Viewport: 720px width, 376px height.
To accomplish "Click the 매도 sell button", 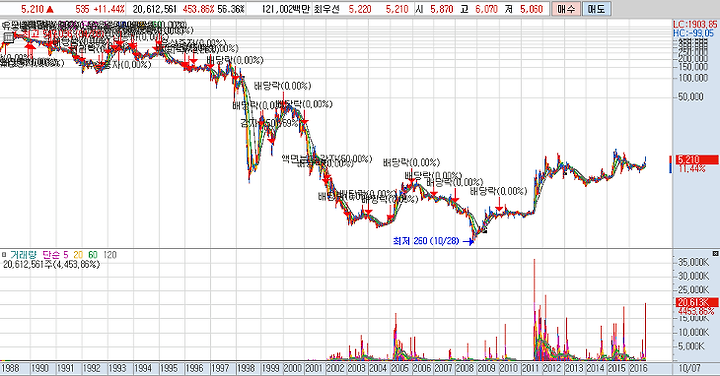I will (596, 9).
